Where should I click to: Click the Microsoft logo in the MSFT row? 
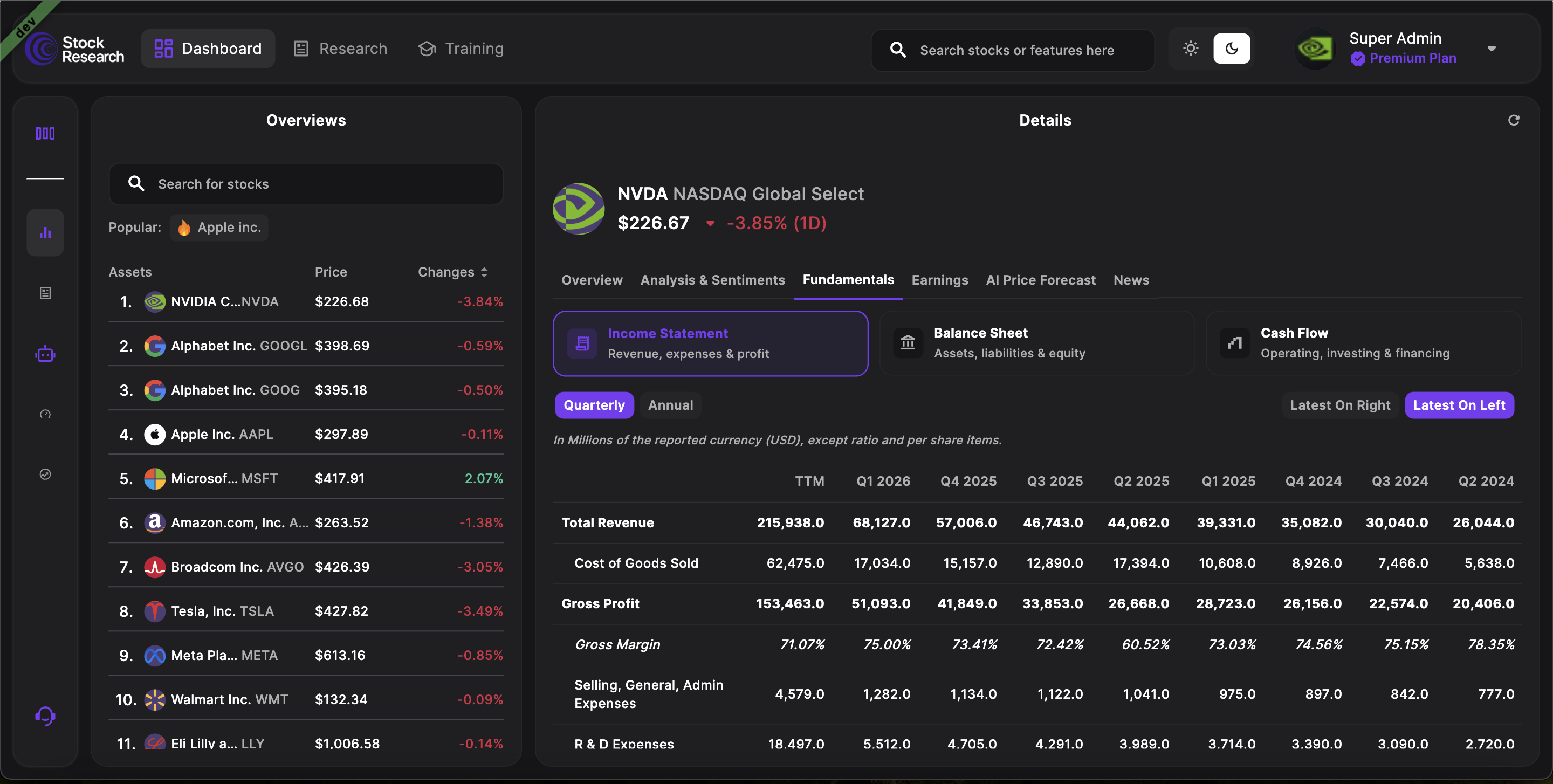tap(155, 478)
